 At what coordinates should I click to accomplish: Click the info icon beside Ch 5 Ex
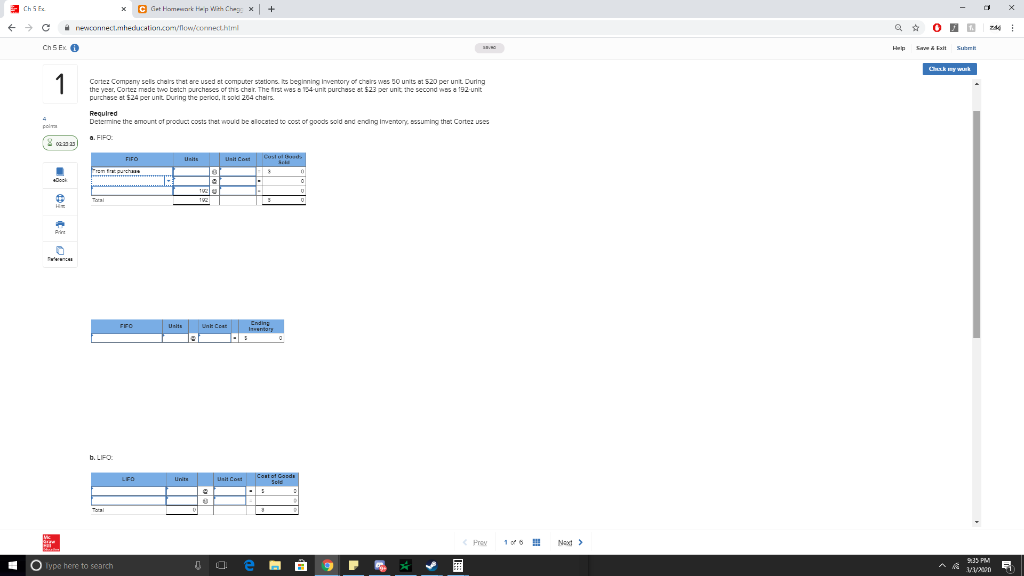tap(73, 47)
